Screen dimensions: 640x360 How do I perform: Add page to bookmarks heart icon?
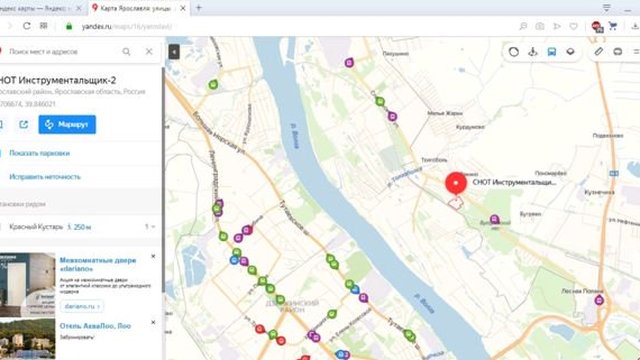573,26
